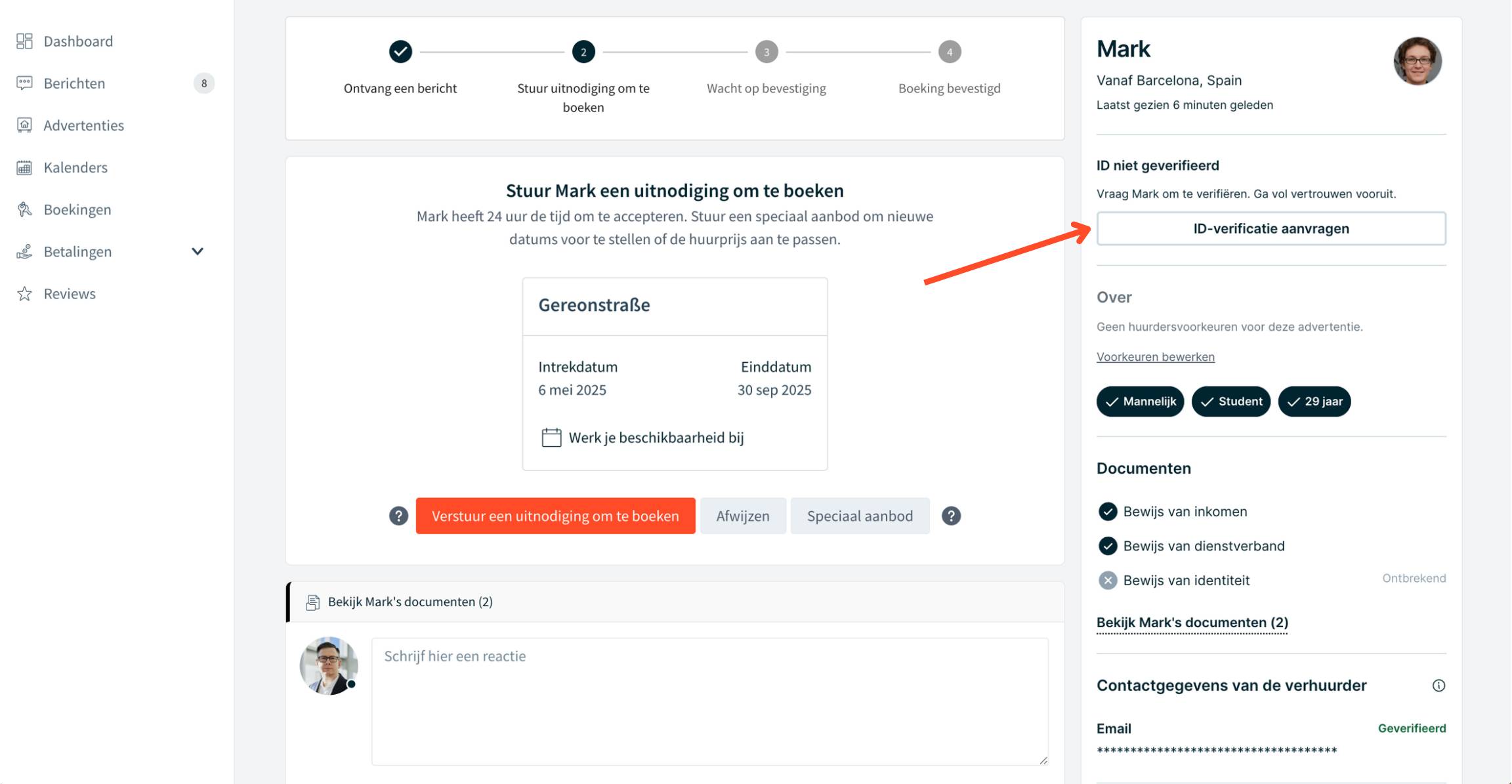Click step 2 circle in progress tracker
1512x784 pixels.
[583, 52]
